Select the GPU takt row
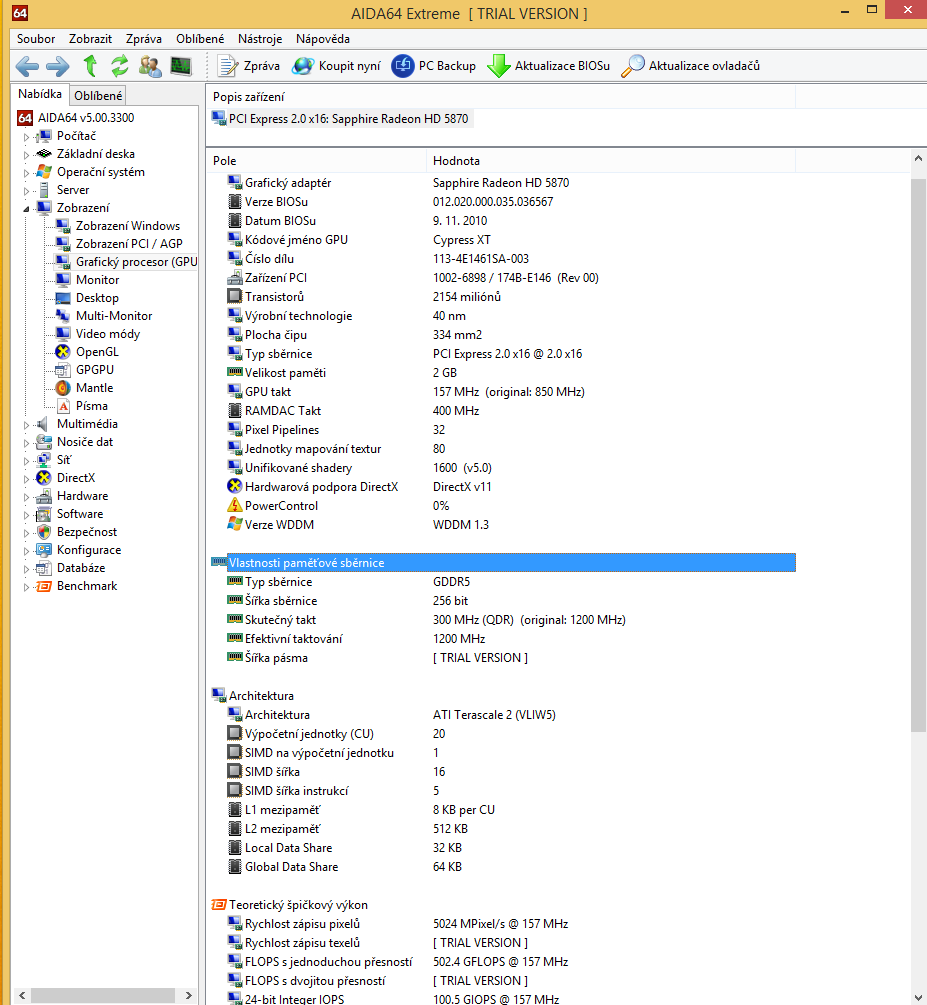The image size is (927, 1005). click(503, 392)
